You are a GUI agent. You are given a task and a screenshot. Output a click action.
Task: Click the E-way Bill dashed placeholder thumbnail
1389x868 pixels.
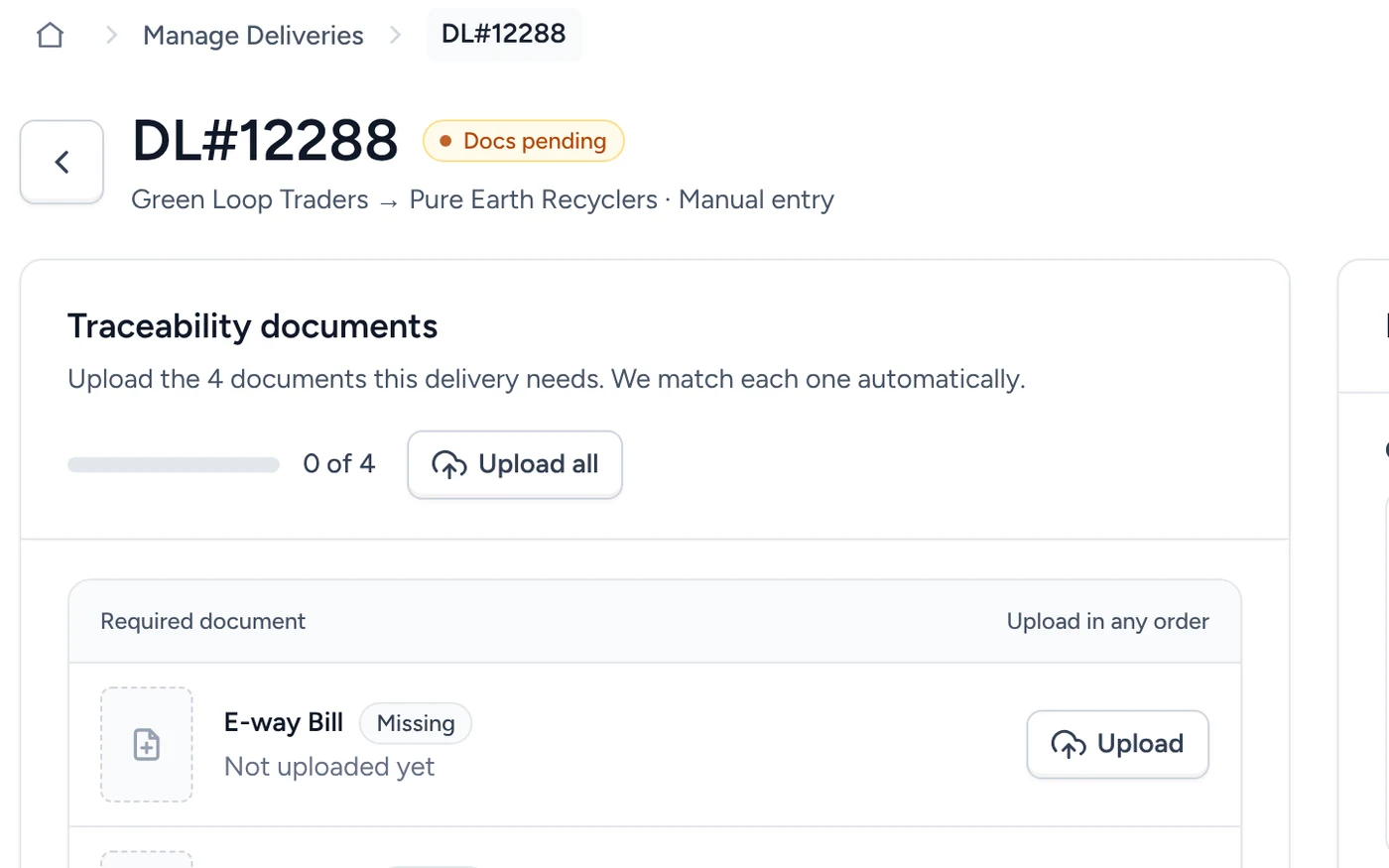[x=147, y=744]
